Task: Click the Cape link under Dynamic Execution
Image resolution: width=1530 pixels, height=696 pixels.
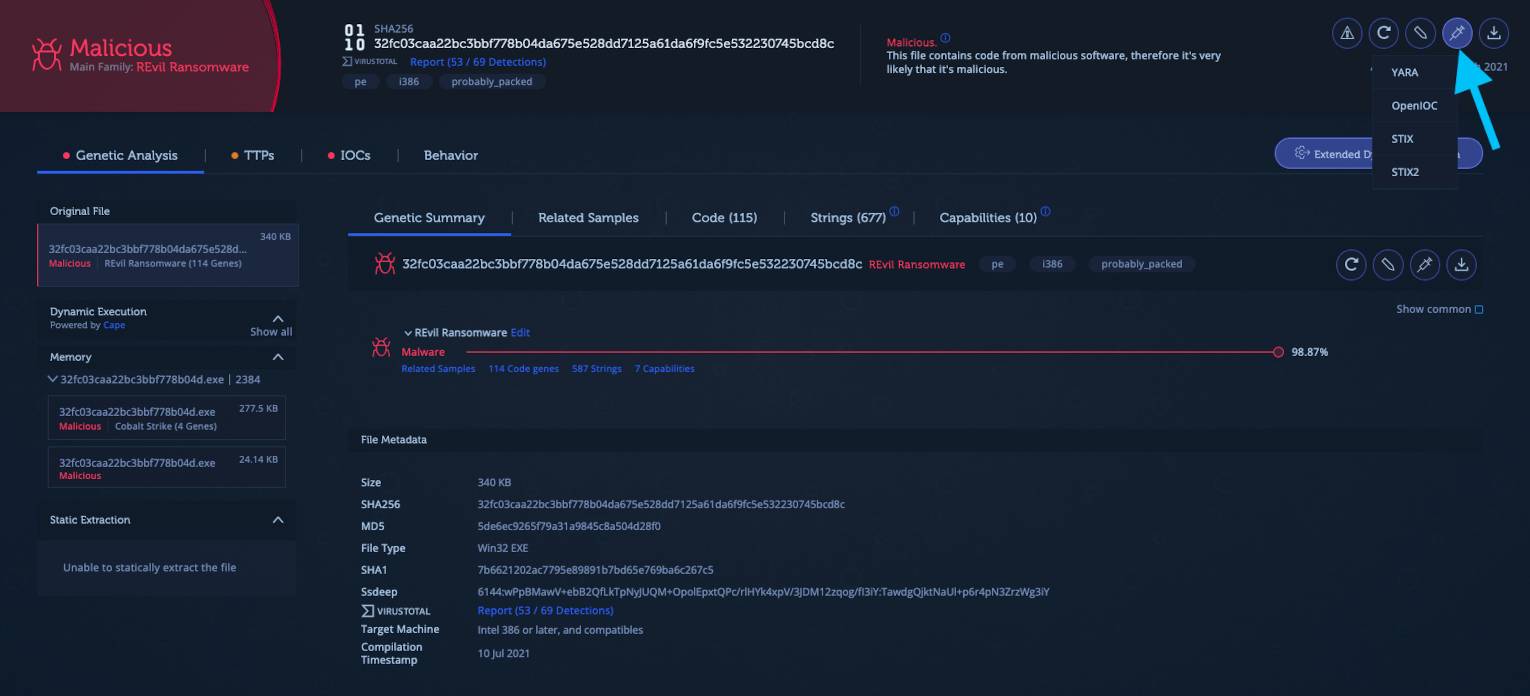Action: pos(114,325)
